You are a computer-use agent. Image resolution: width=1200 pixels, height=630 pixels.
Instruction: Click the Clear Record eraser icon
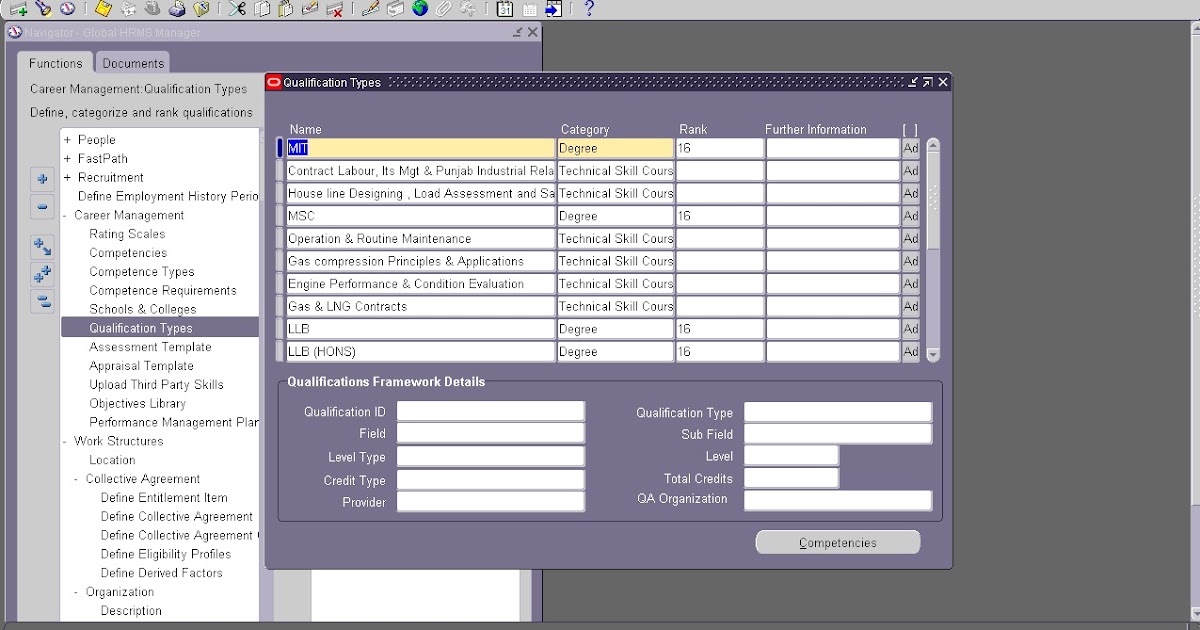(310, 8)
